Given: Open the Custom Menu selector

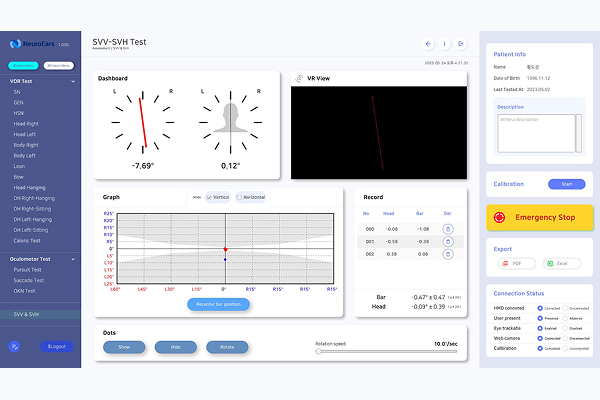Looking at the screenshot, I should coord(58,65).
